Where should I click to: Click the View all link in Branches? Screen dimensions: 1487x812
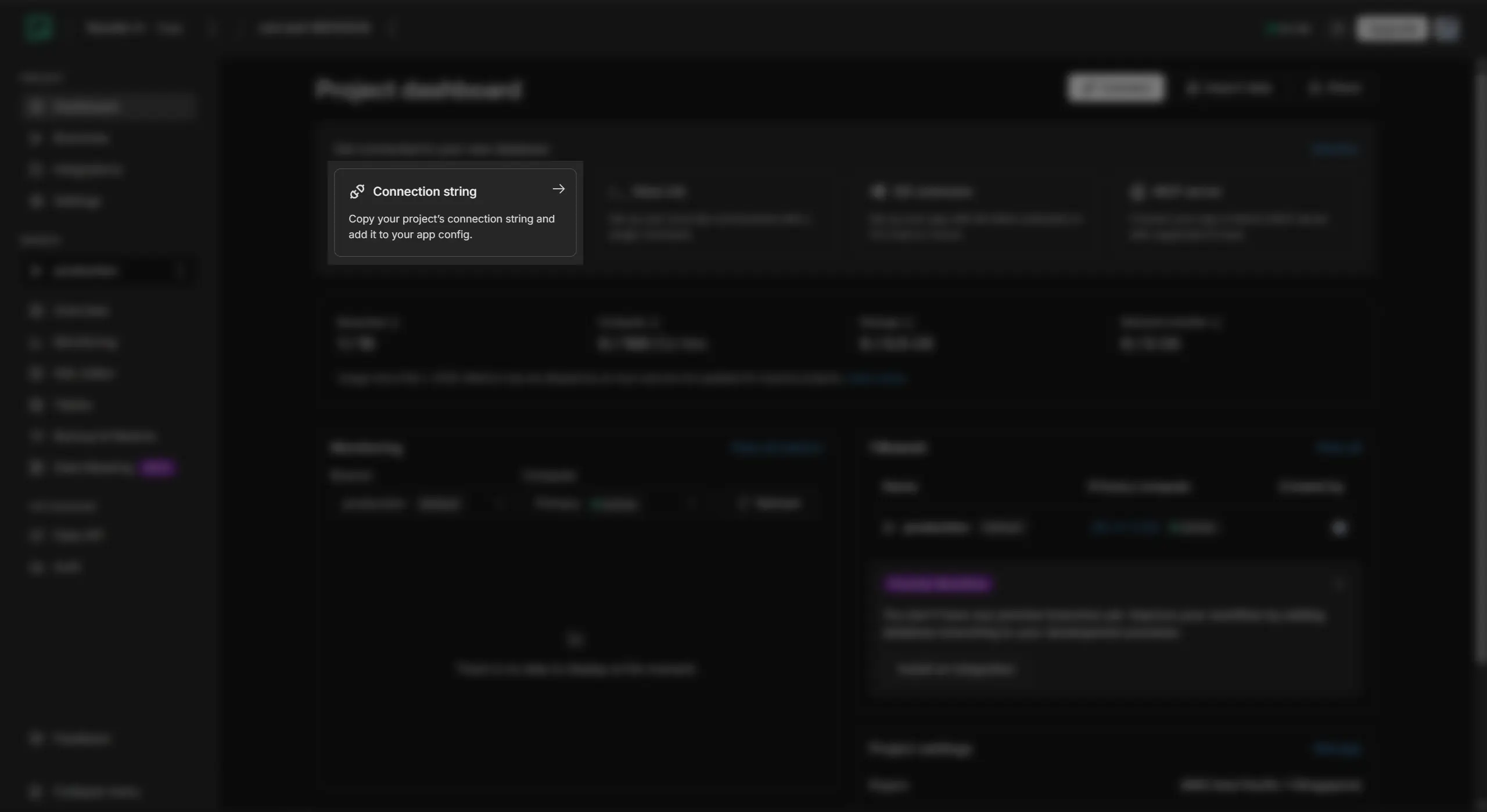[1338, 447]
